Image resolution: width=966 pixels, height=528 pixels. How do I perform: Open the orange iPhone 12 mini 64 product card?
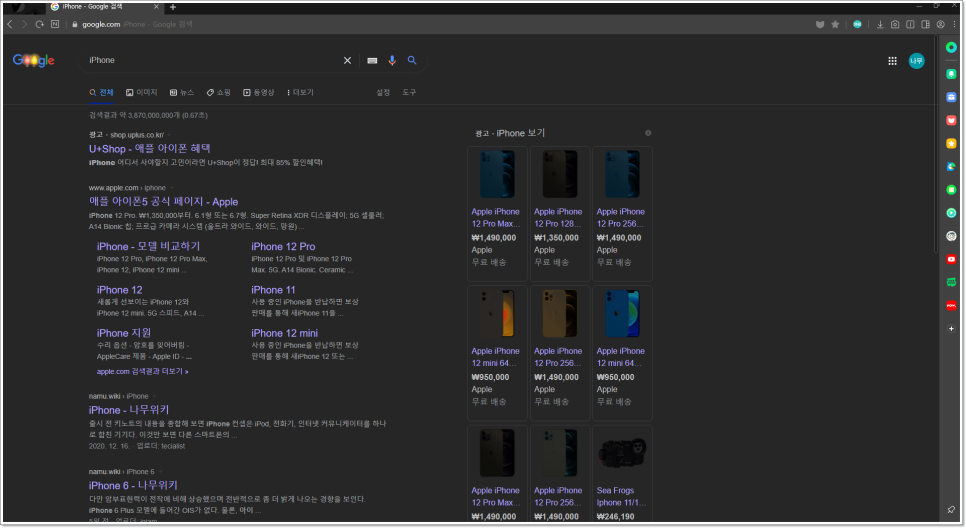497,353
